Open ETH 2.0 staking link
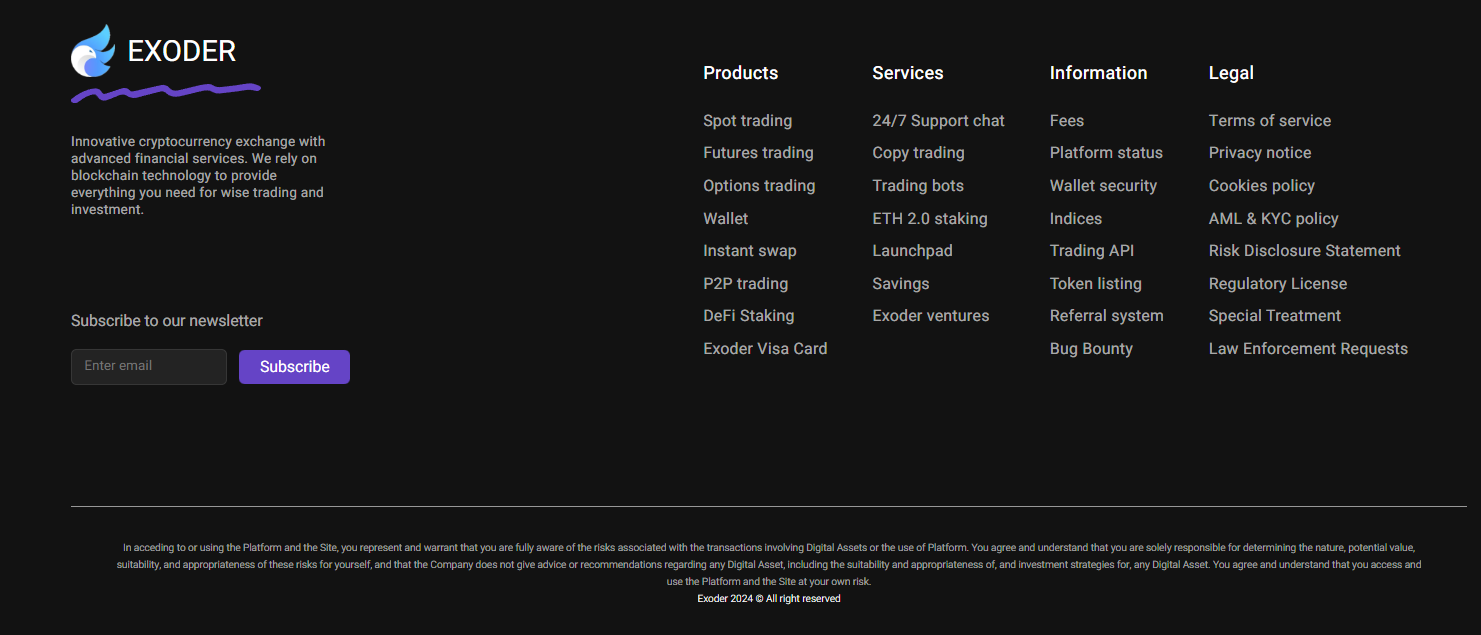This screenshot has width=1481, height=635. tap(929, 219)
